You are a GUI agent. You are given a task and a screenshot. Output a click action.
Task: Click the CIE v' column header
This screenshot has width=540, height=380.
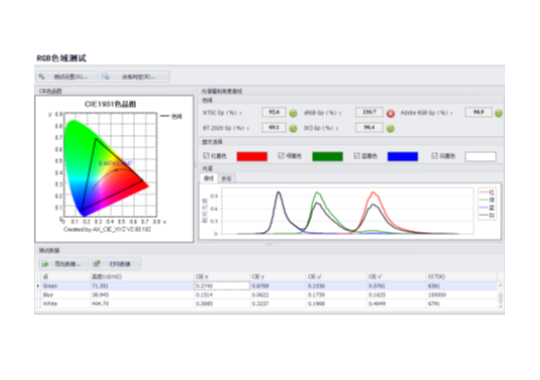click(x=396, y=277)
